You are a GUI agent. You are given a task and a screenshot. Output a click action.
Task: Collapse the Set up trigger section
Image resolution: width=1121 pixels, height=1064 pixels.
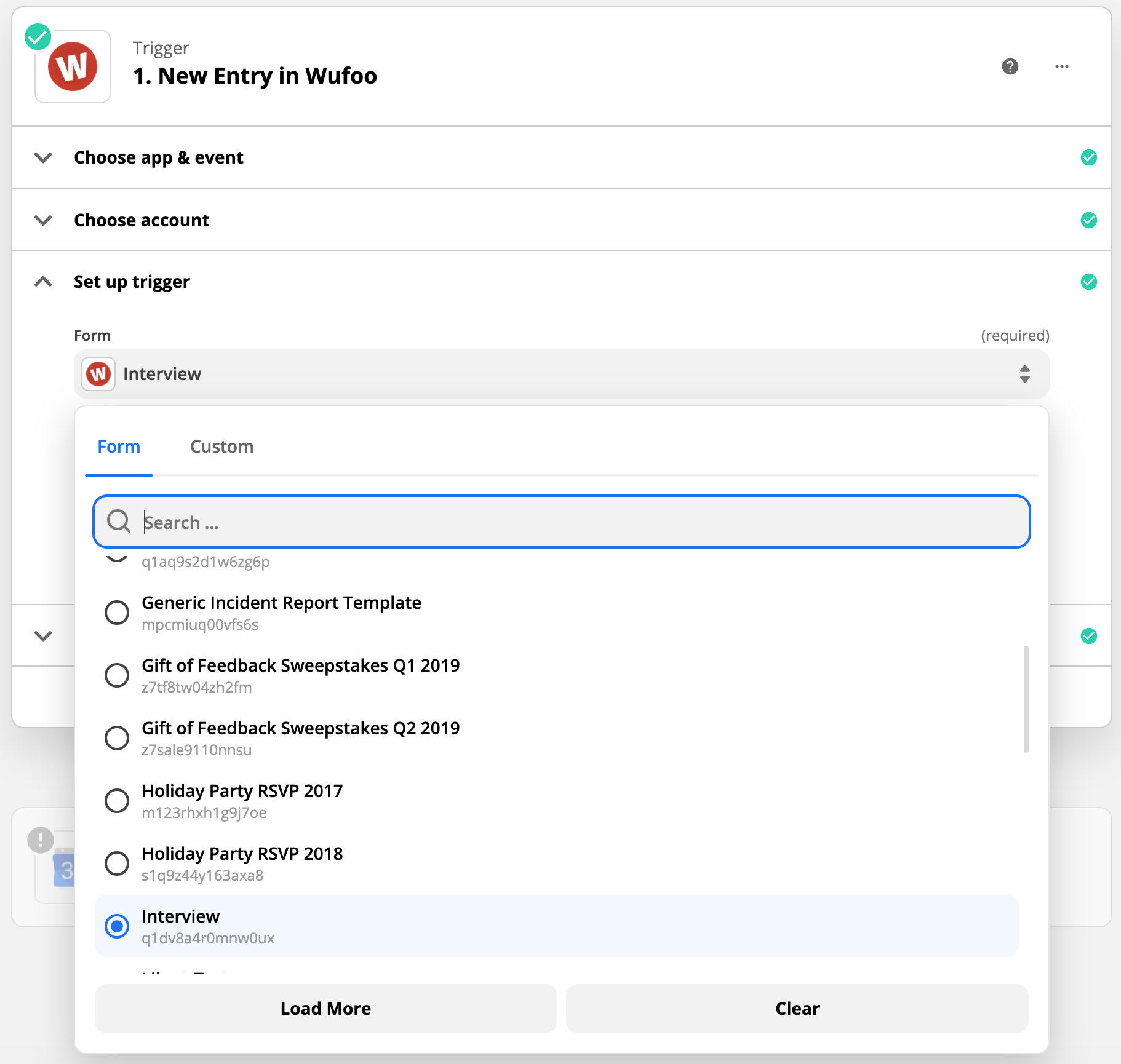(x=43, y=282)
